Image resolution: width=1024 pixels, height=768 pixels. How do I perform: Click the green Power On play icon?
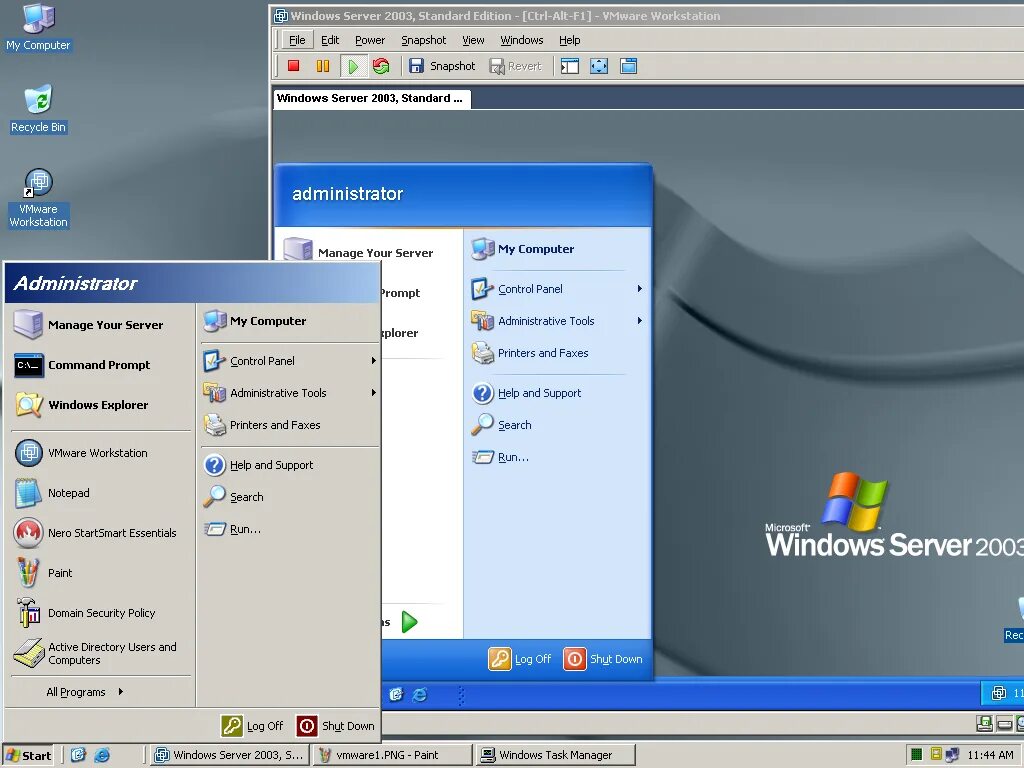tap(353, 66)
